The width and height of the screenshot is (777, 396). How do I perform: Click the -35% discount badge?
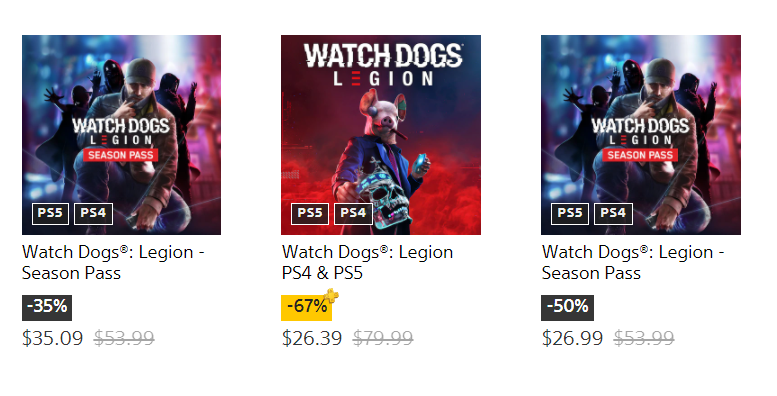click(x=47, y=308)
